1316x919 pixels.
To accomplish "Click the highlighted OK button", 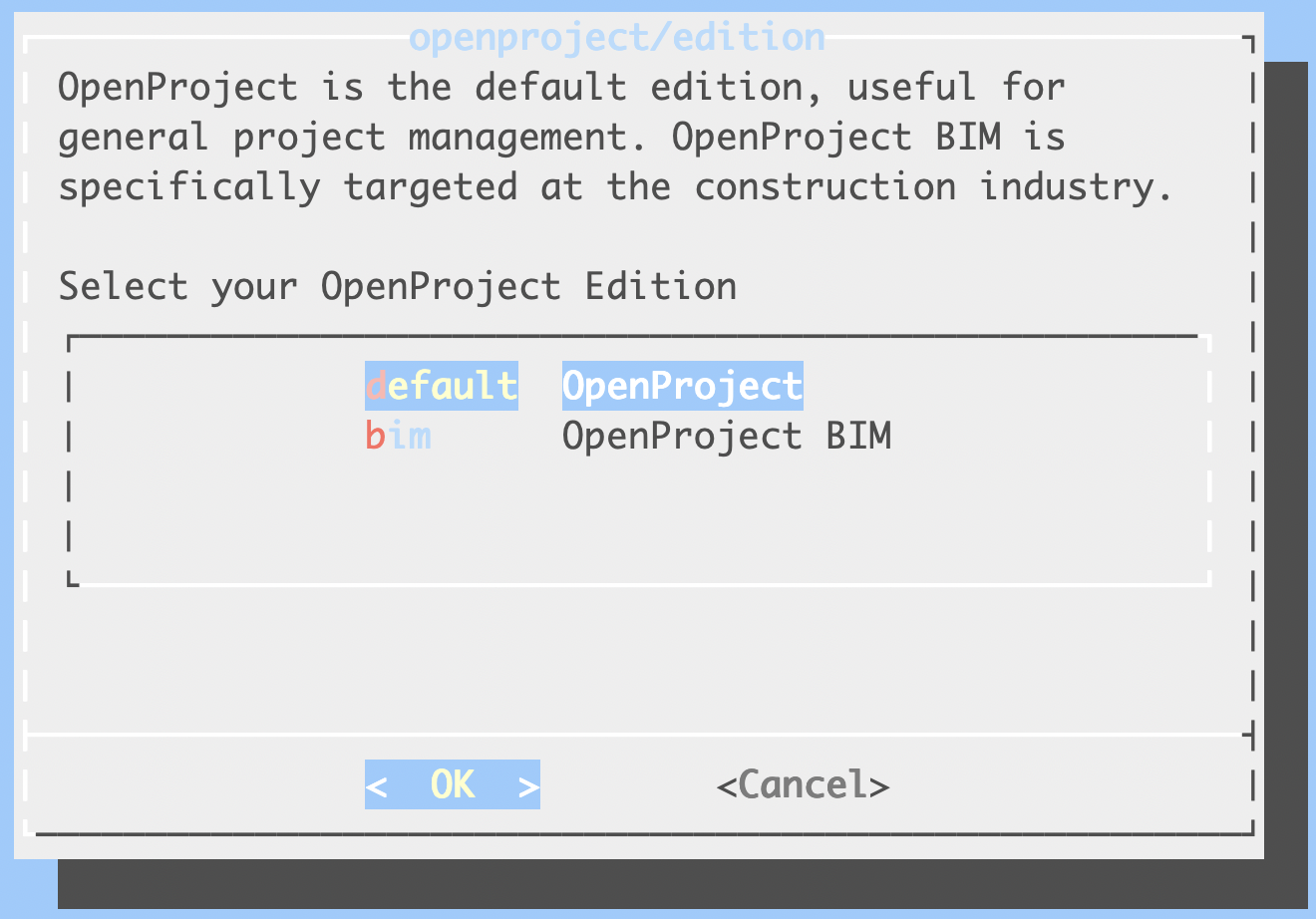I will pyautogui.click(x=452, y=784).
